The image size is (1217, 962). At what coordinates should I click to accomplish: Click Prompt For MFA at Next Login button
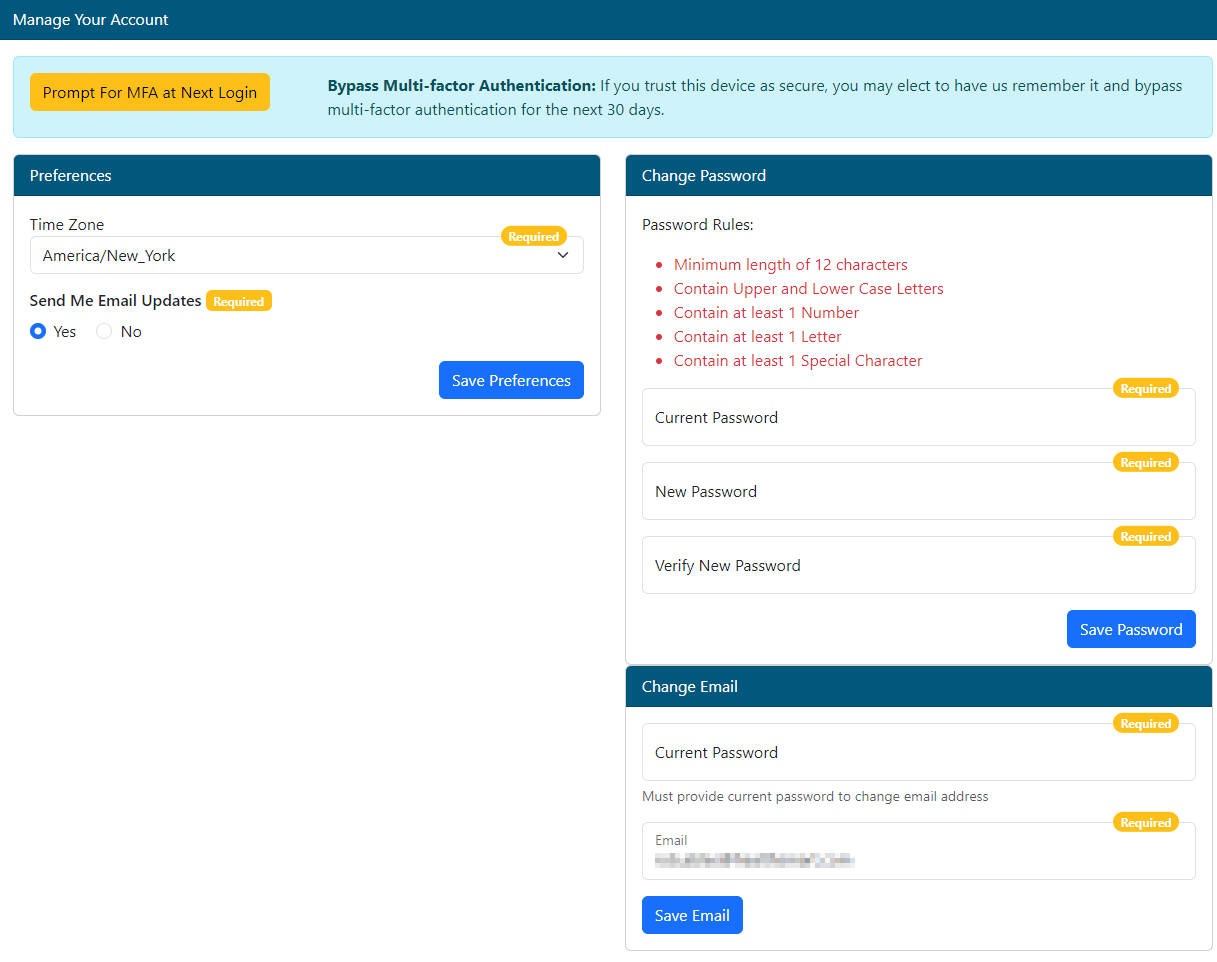pos(150,92)
